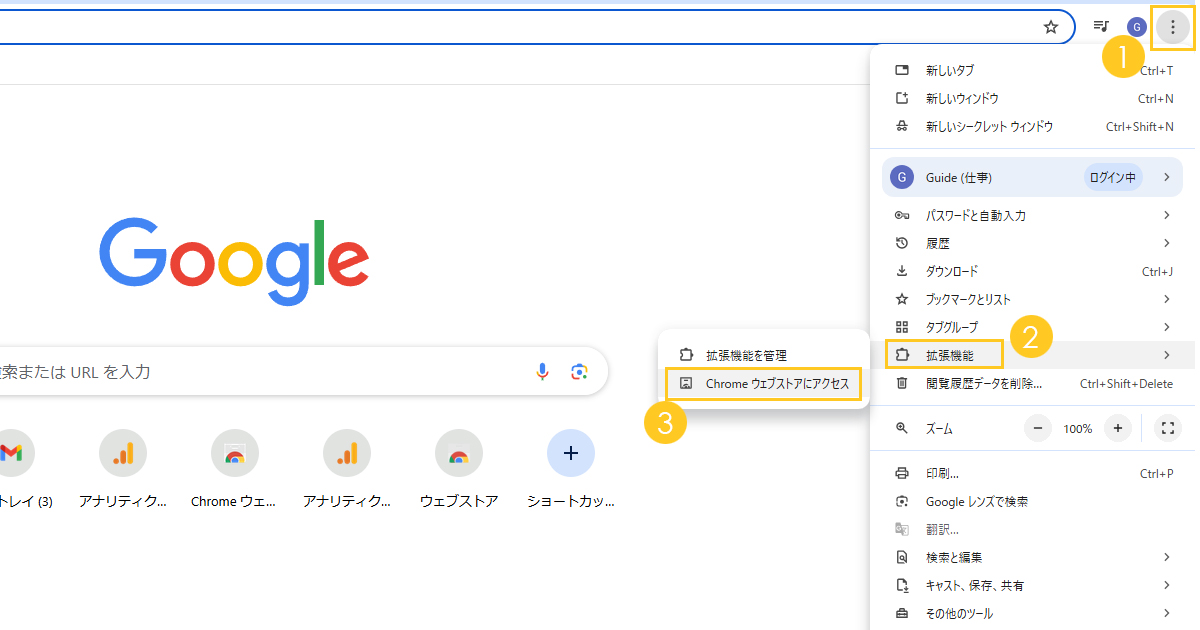Click the ログイン中 status chip
This screenshot has height=630, width=1200.
click(x=1114, y=177)
